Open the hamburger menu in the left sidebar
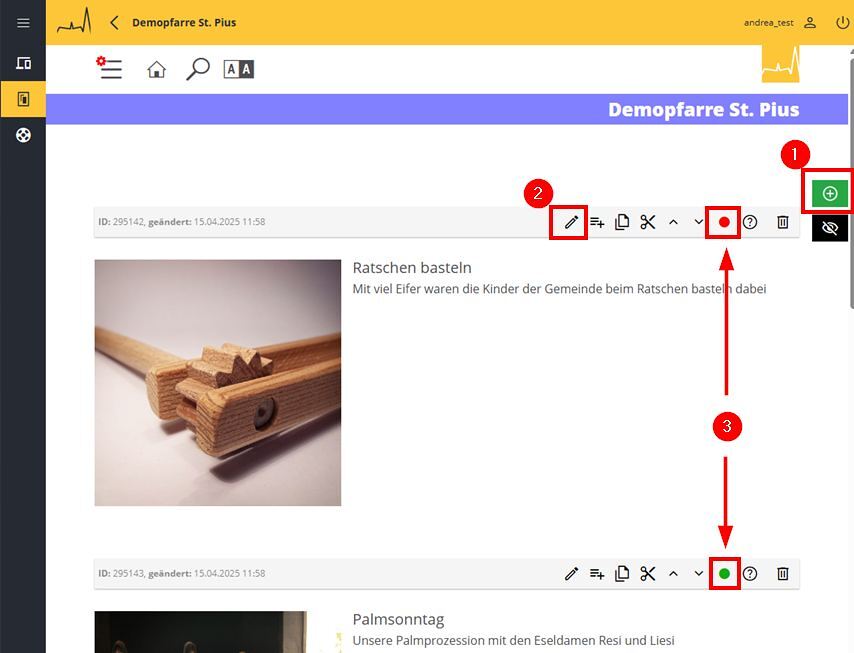854x653 pixels. coord(23,23)
